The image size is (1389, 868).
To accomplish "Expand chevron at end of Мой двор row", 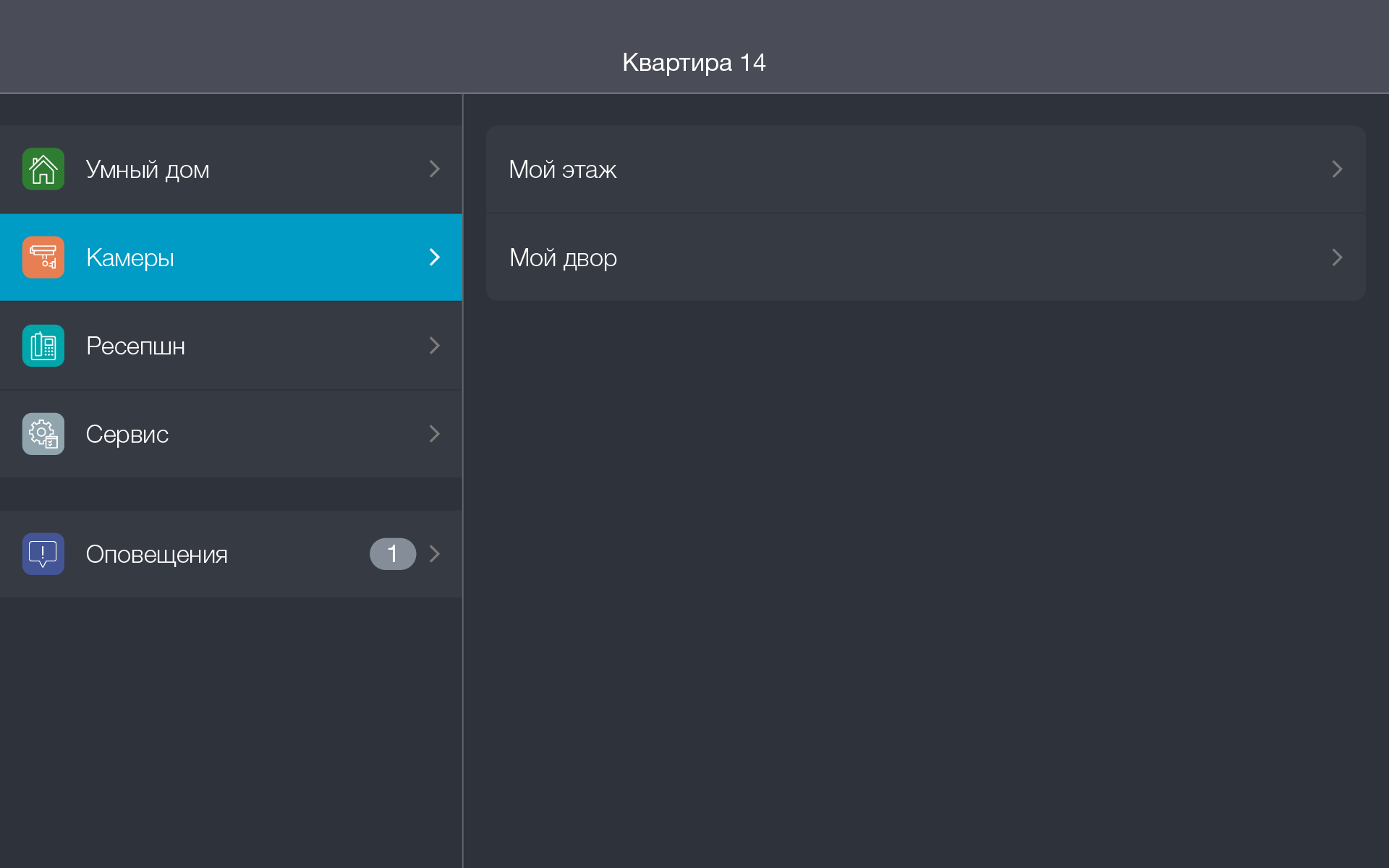I will (1337, 258).
